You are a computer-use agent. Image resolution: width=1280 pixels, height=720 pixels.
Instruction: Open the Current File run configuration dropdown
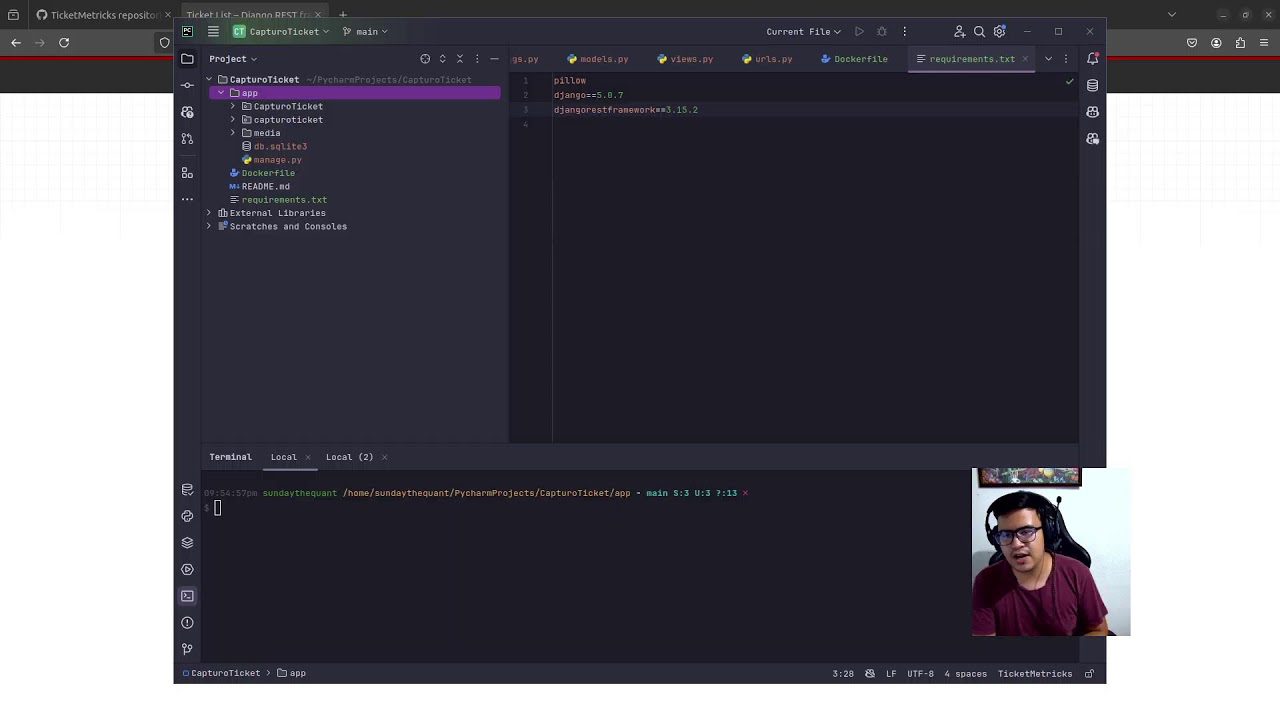(x=803, y=32)
